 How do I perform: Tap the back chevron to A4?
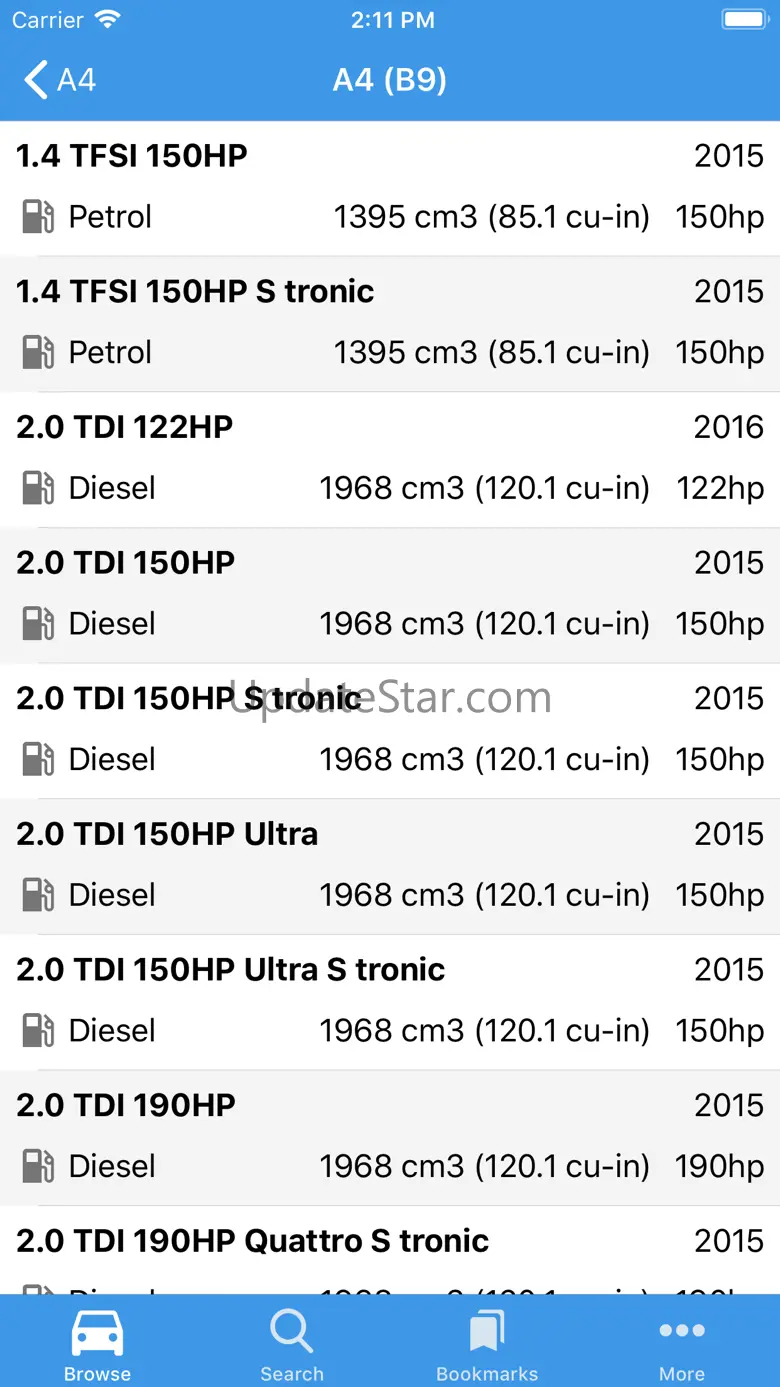point(36,80)
